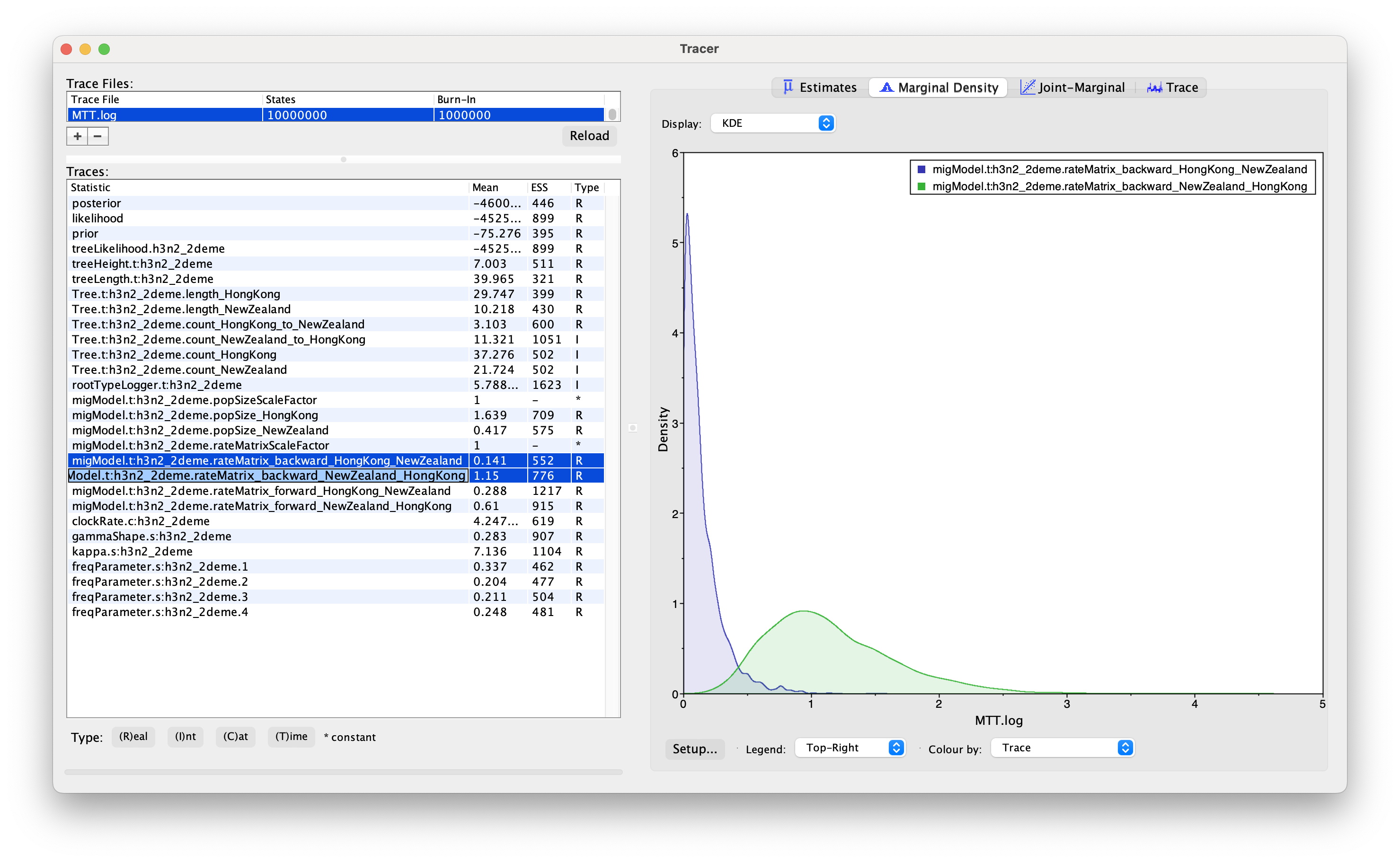Viewport: 1400px width, 863px height.
Task: Open the Display KDE dropdown
Action: (x=773, y=123)
